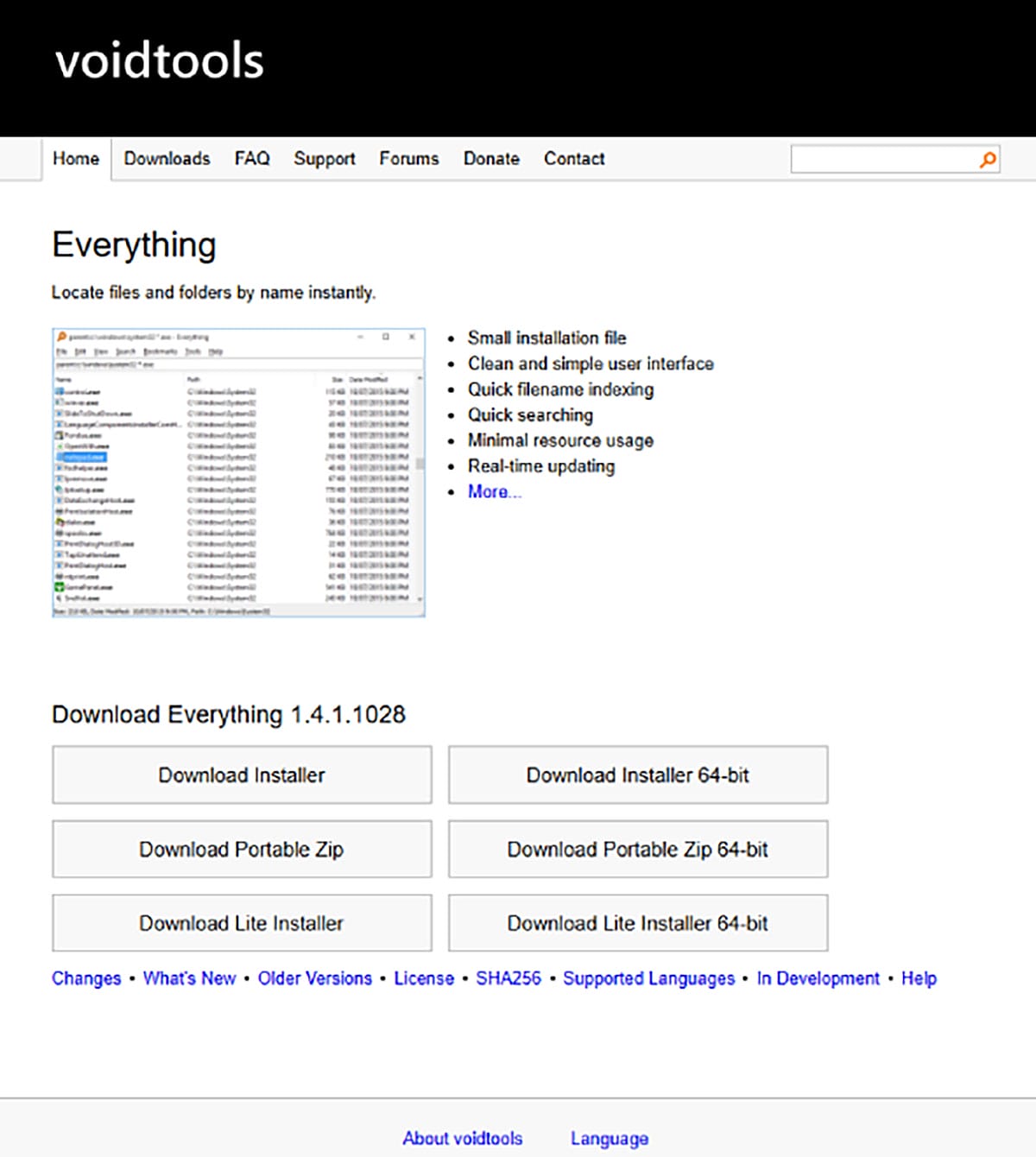Open the Donate page
1036x1157 pixels.
(491, 159)
